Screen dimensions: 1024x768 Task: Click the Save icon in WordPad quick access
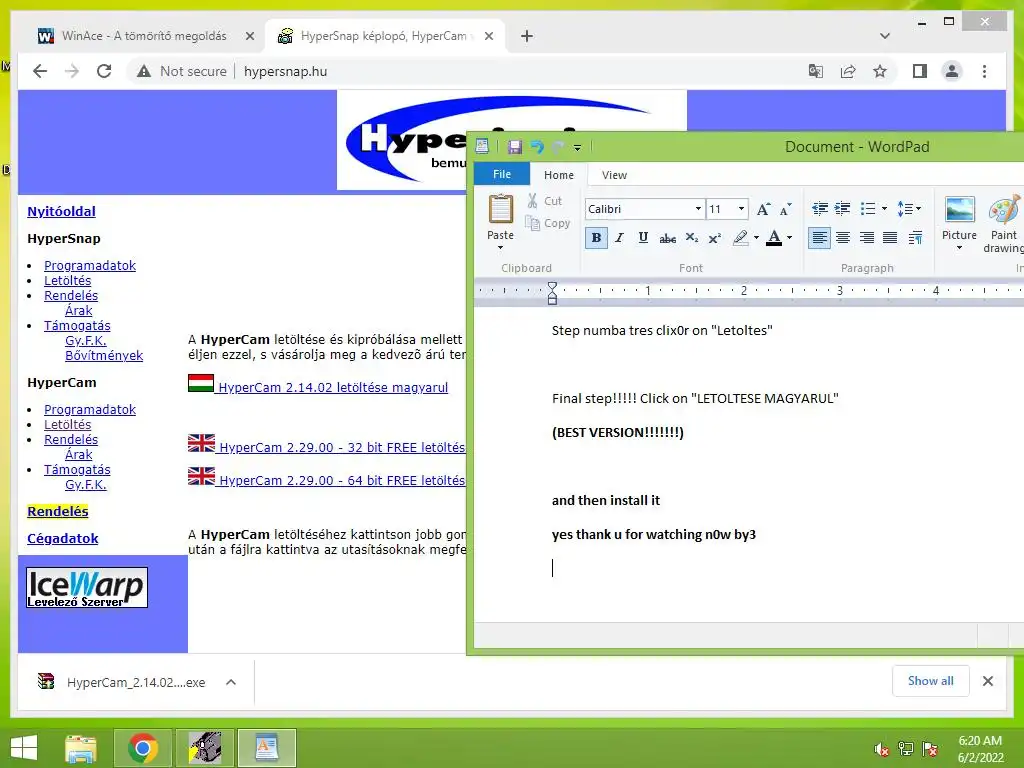point(515,147)
